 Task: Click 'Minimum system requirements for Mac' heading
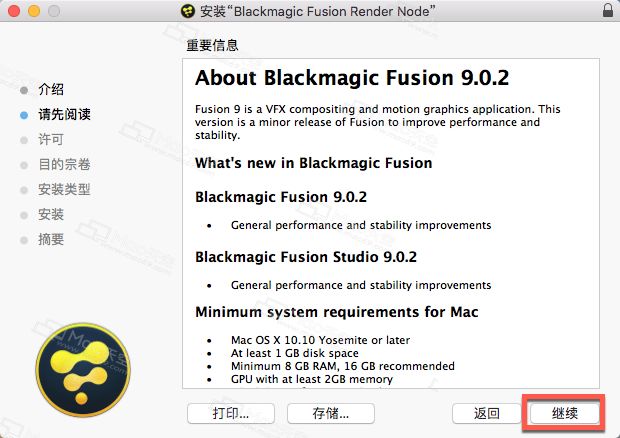[x=337, y=312]
